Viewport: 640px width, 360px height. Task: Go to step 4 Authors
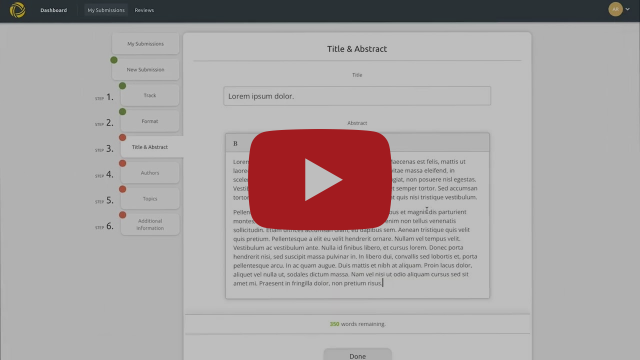tap(150, 173)
